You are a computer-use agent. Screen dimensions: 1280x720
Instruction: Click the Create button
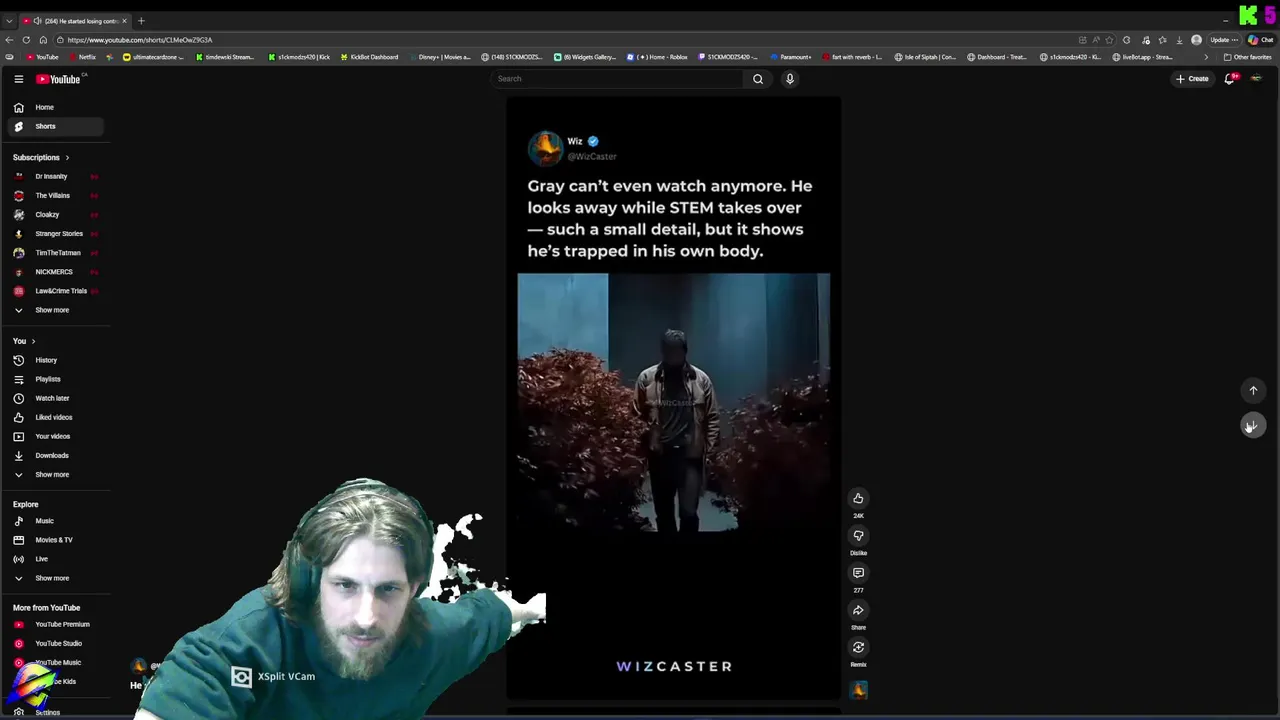click(1192, 79)
